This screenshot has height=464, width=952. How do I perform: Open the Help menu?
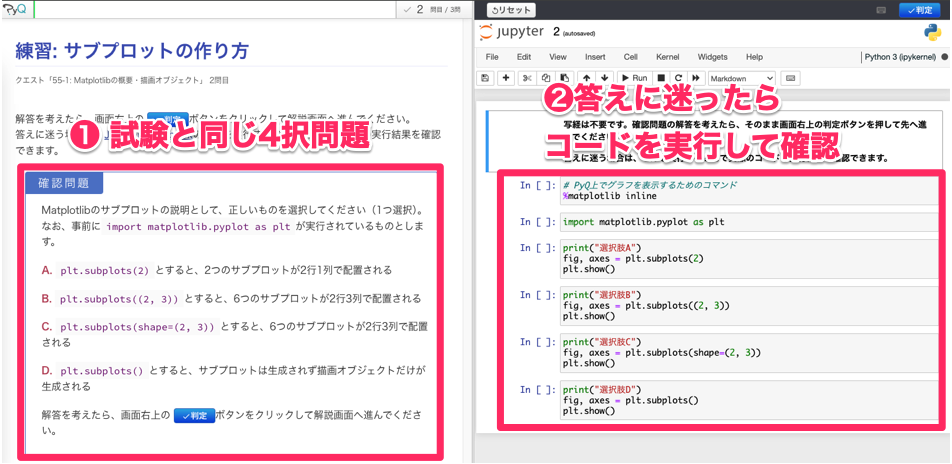pos(754,57)
